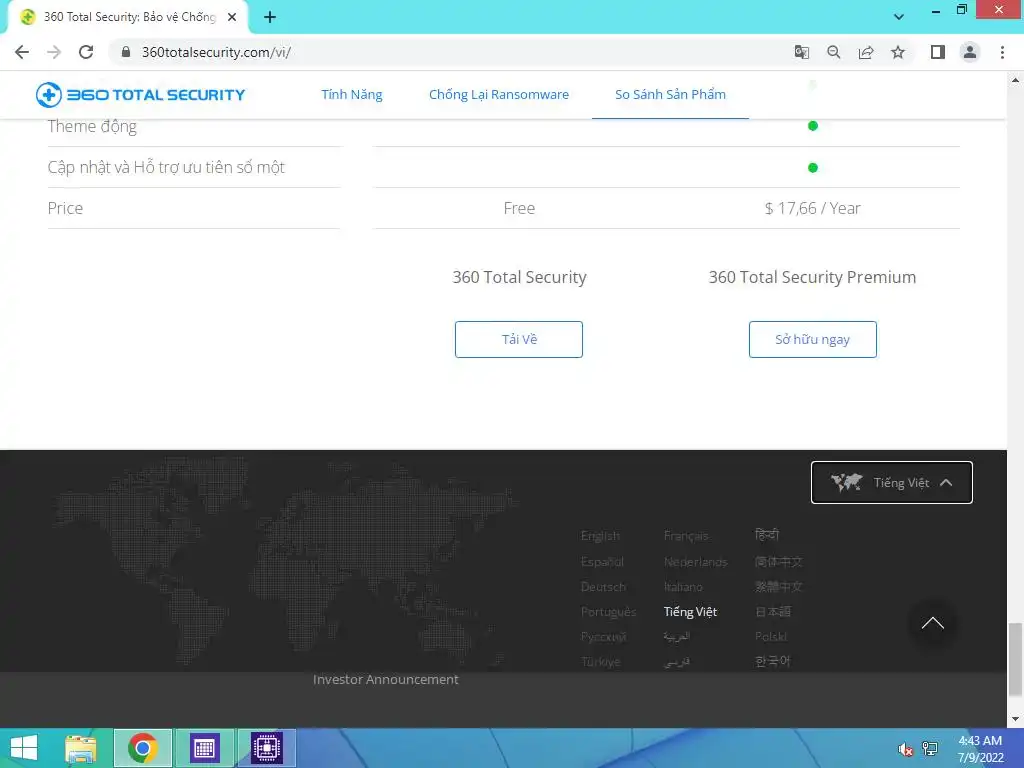
Task: Open the tab search dropdown
Action: pos(899,17)
